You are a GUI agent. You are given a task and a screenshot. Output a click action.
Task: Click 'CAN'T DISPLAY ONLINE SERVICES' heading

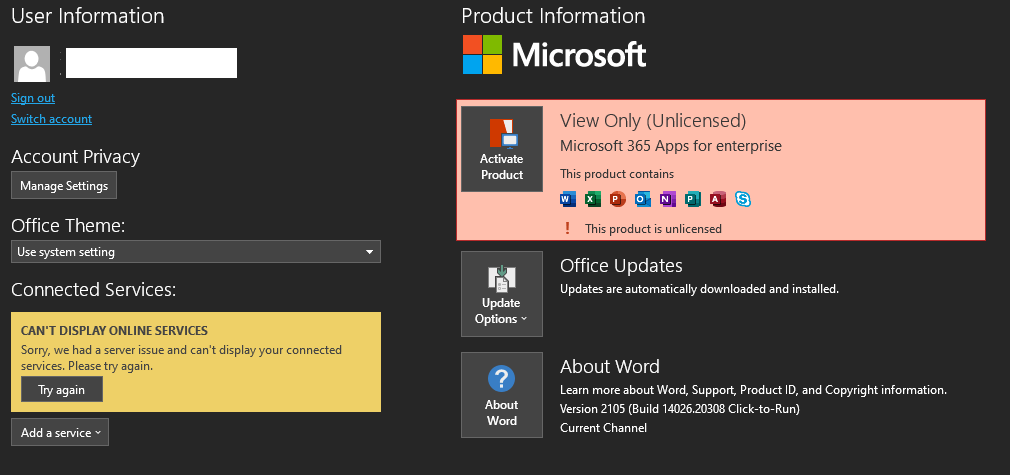tap(114, 331)
